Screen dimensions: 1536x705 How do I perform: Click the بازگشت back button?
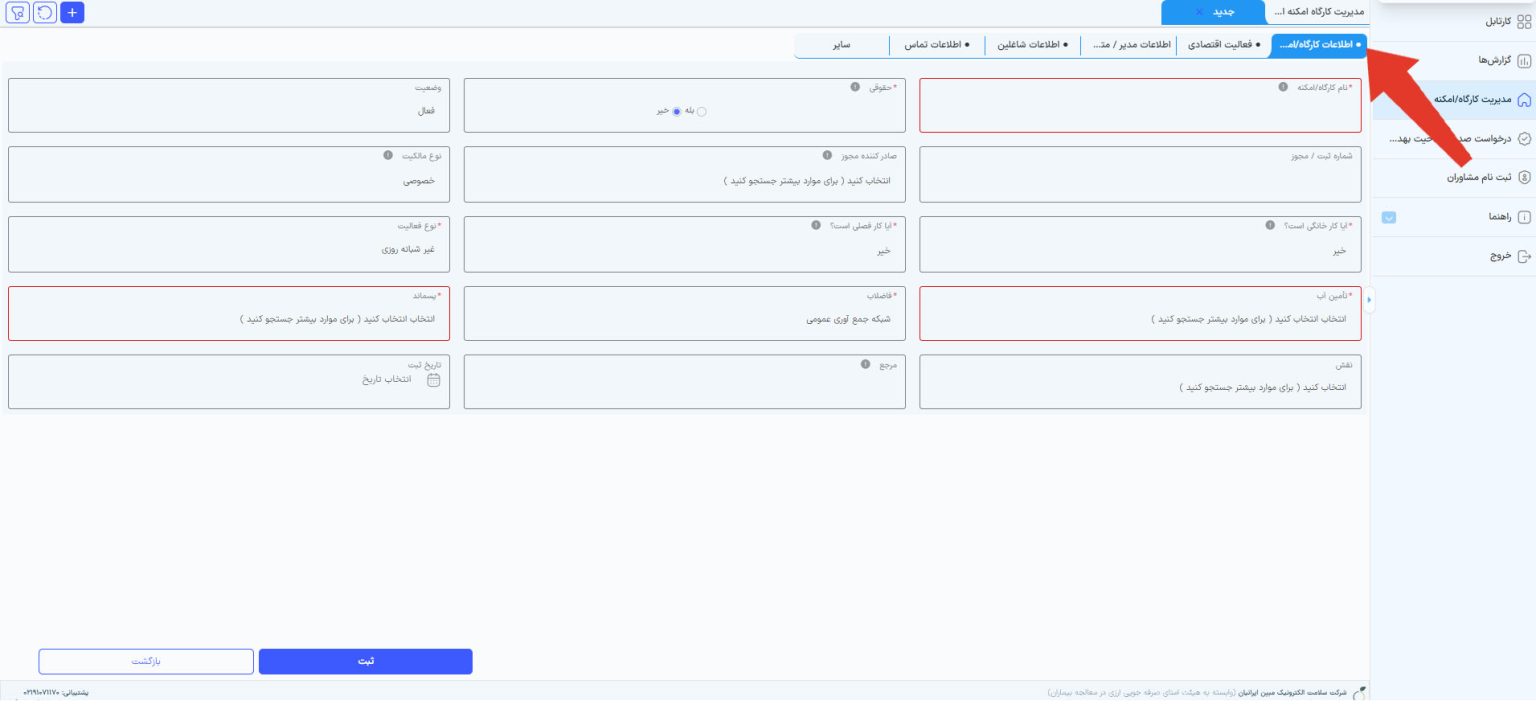146,662
